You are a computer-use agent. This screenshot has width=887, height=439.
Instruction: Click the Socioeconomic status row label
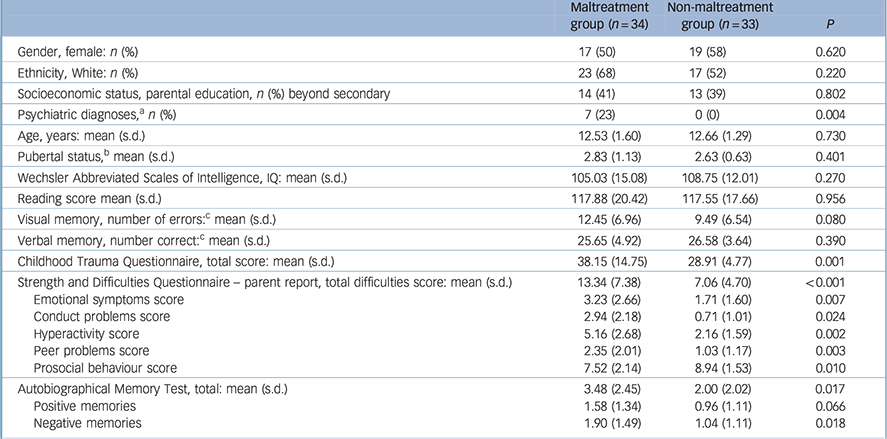coord(217,95)
